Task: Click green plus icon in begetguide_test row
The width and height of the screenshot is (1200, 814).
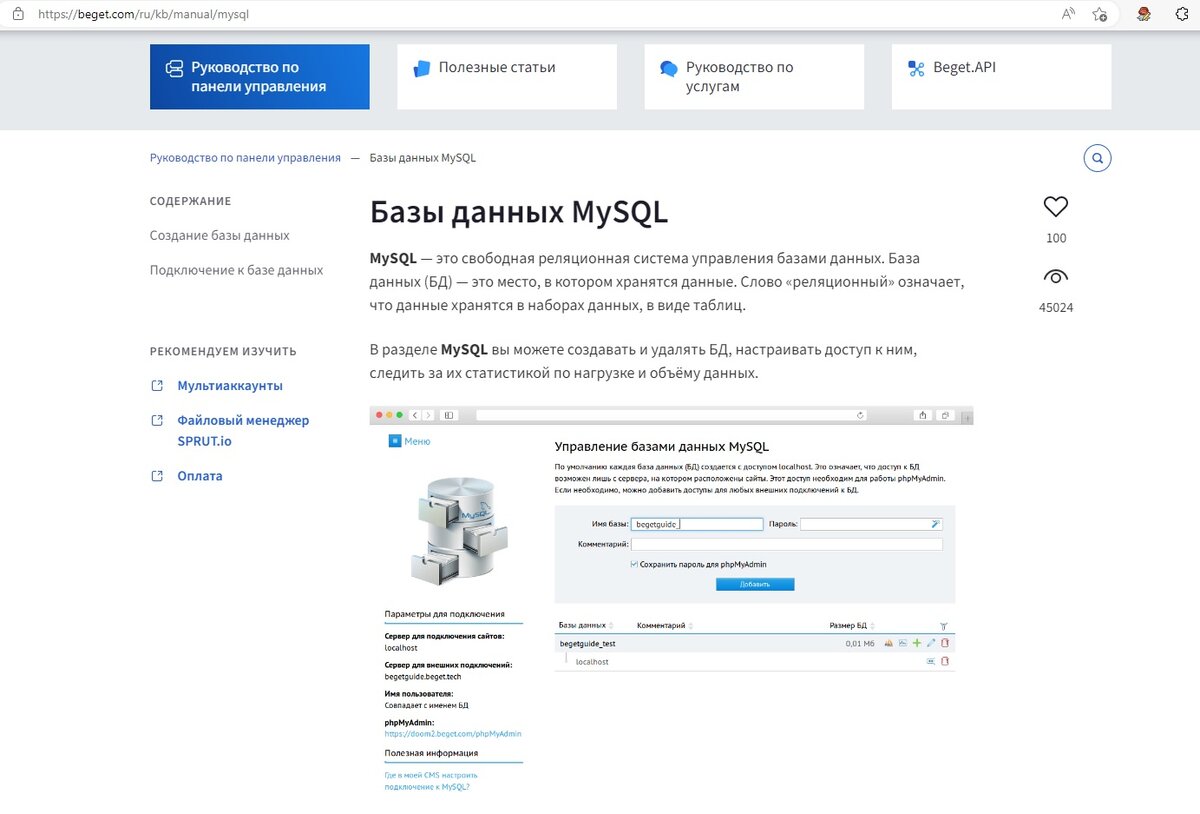Action: pyautogui.click(x=916, y=643)
